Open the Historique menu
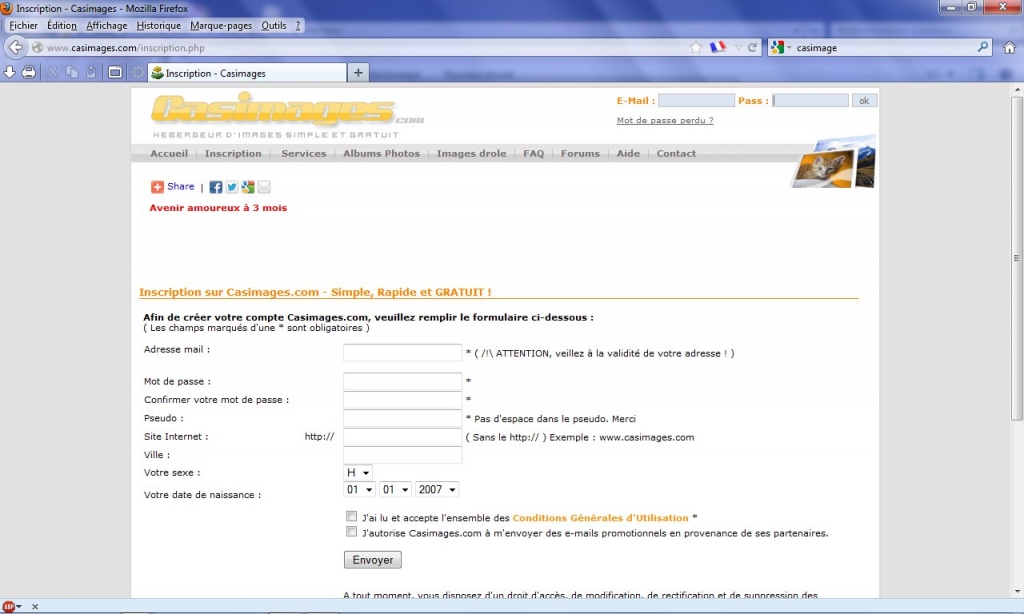This screenshot has width=1024, height=614. pos(159,25)
